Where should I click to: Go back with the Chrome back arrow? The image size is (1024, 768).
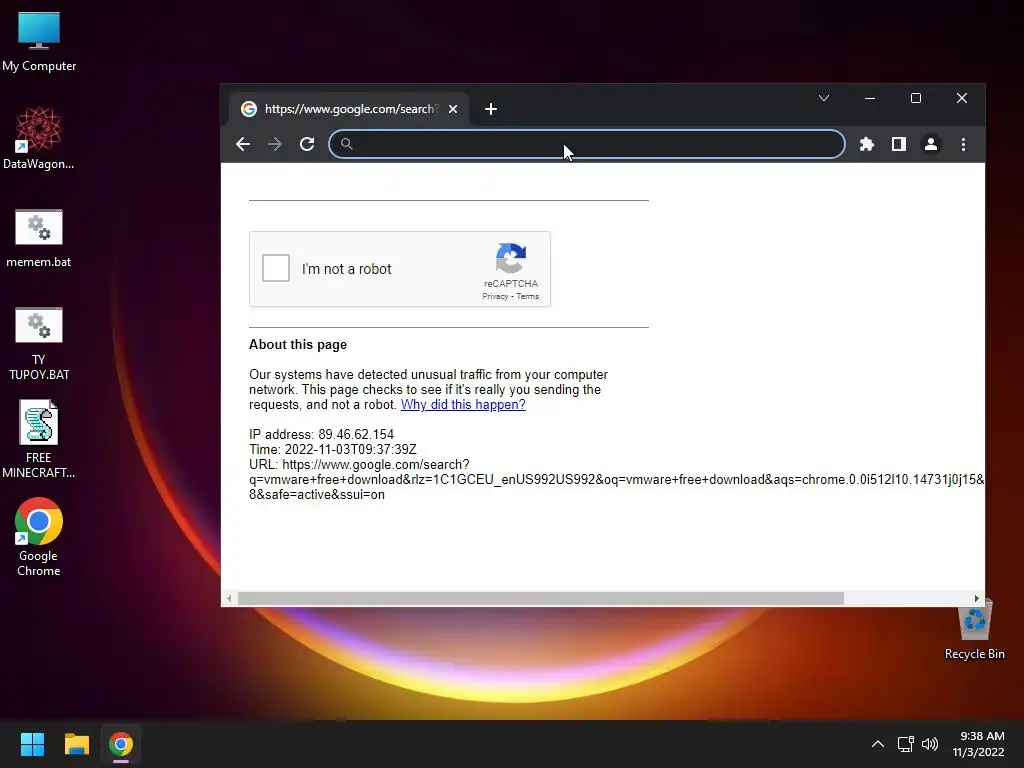(x=243, y=144)
